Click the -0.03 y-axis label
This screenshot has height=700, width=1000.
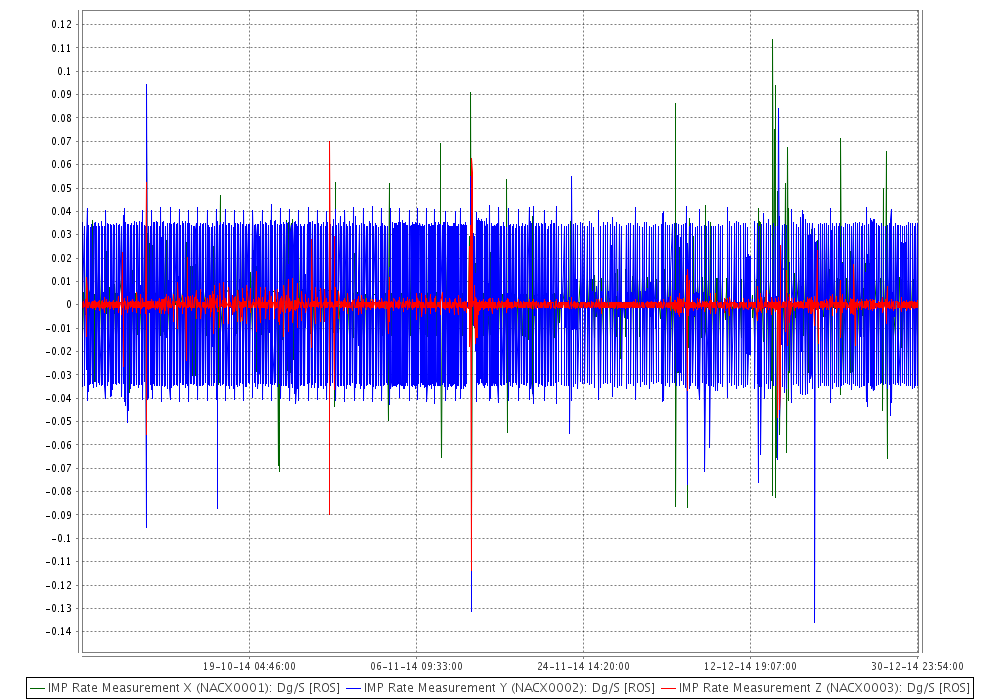(59, 375)
